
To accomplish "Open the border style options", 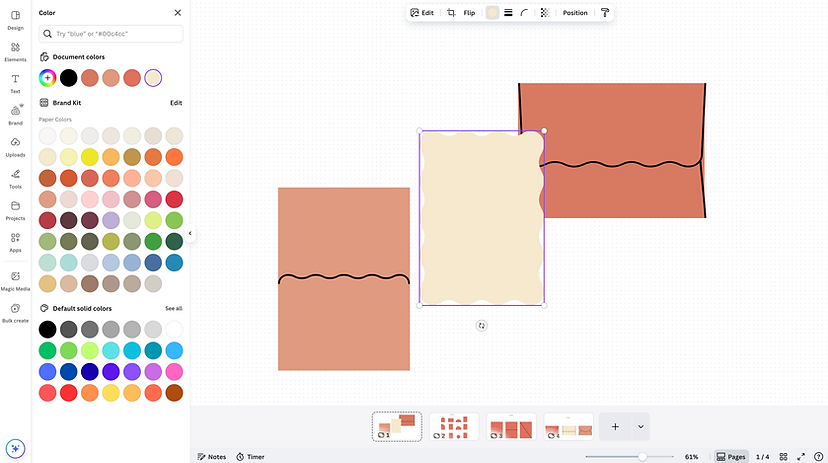I will click(508, 13).
